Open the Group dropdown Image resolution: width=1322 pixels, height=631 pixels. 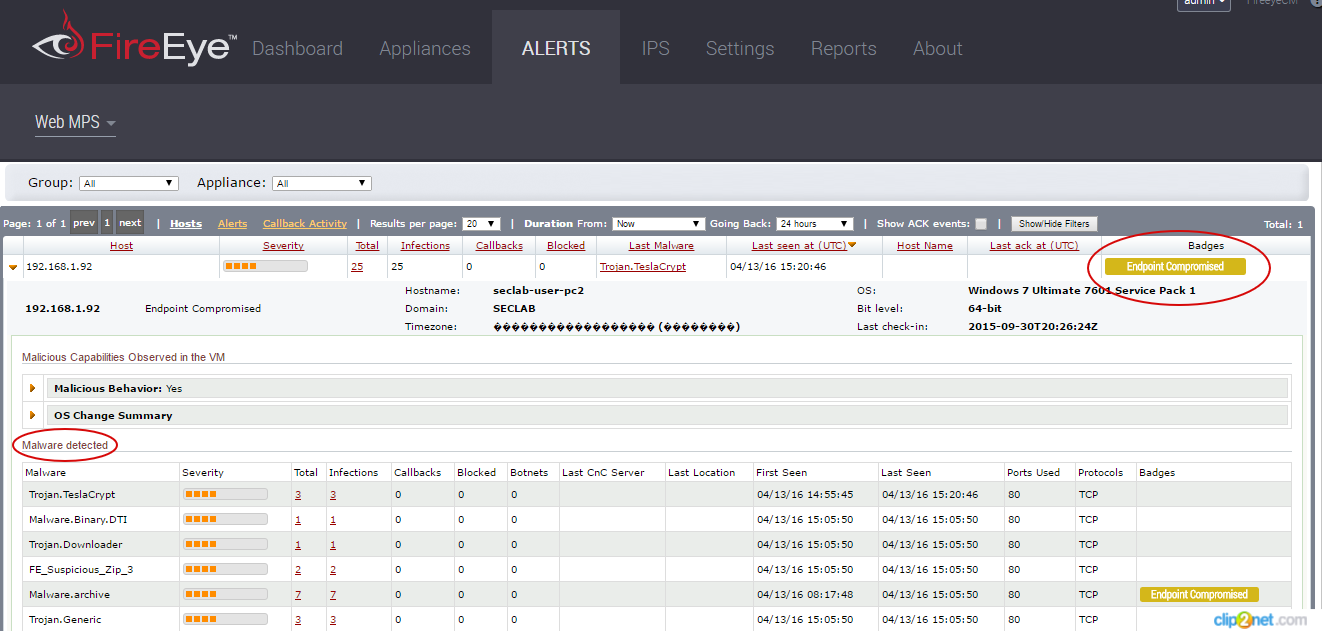coord(129,183)
